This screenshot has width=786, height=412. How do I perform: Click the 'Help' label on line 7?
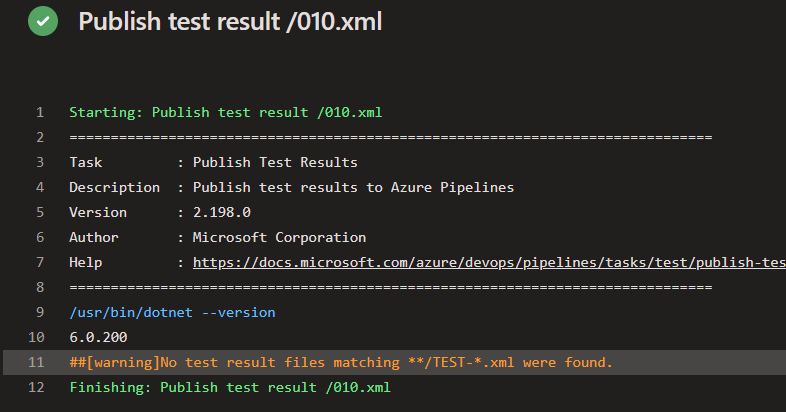click(x=86, y=263)
